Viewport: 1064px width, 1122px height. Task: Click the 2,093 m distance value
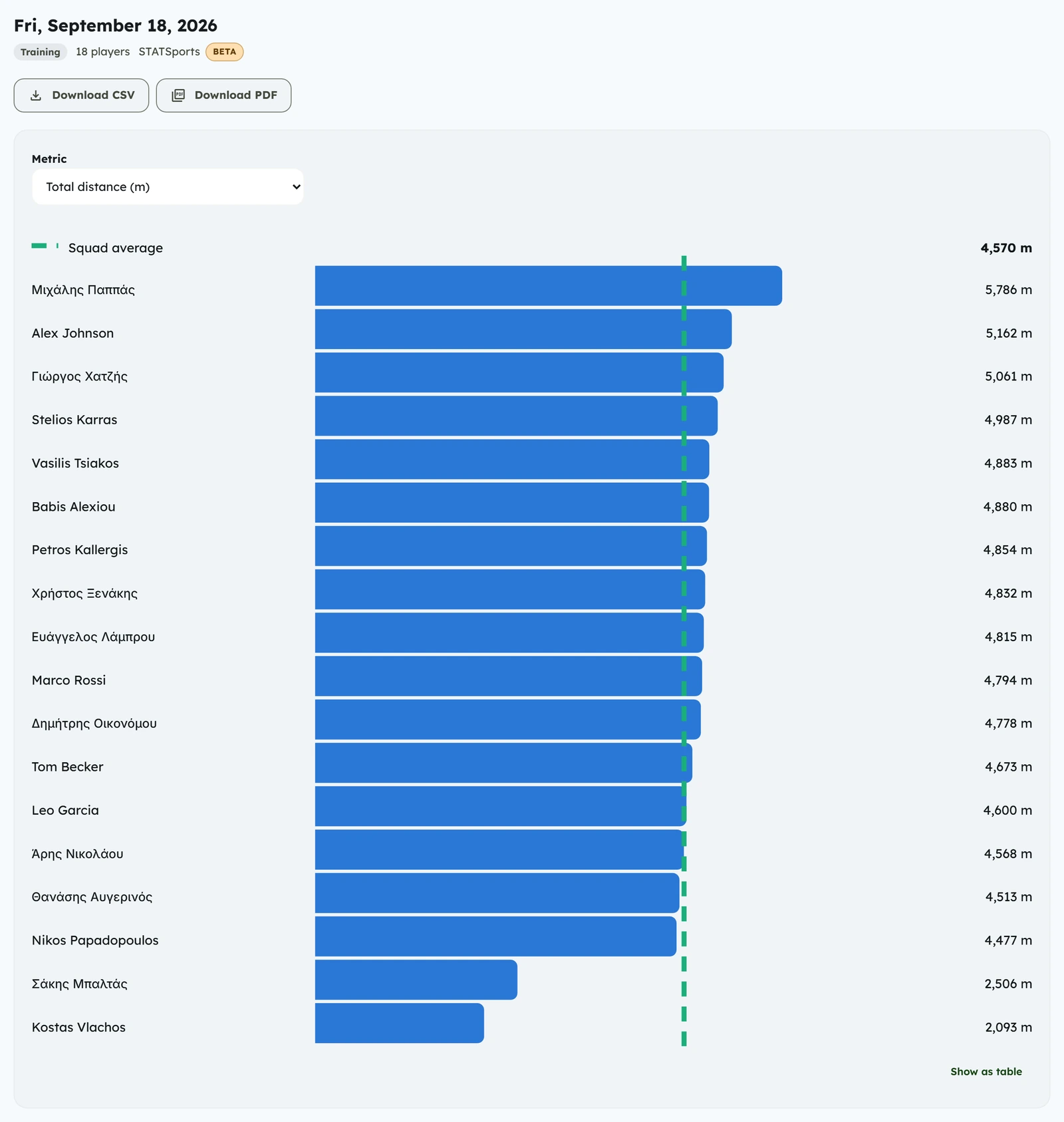[1009, 1027]
